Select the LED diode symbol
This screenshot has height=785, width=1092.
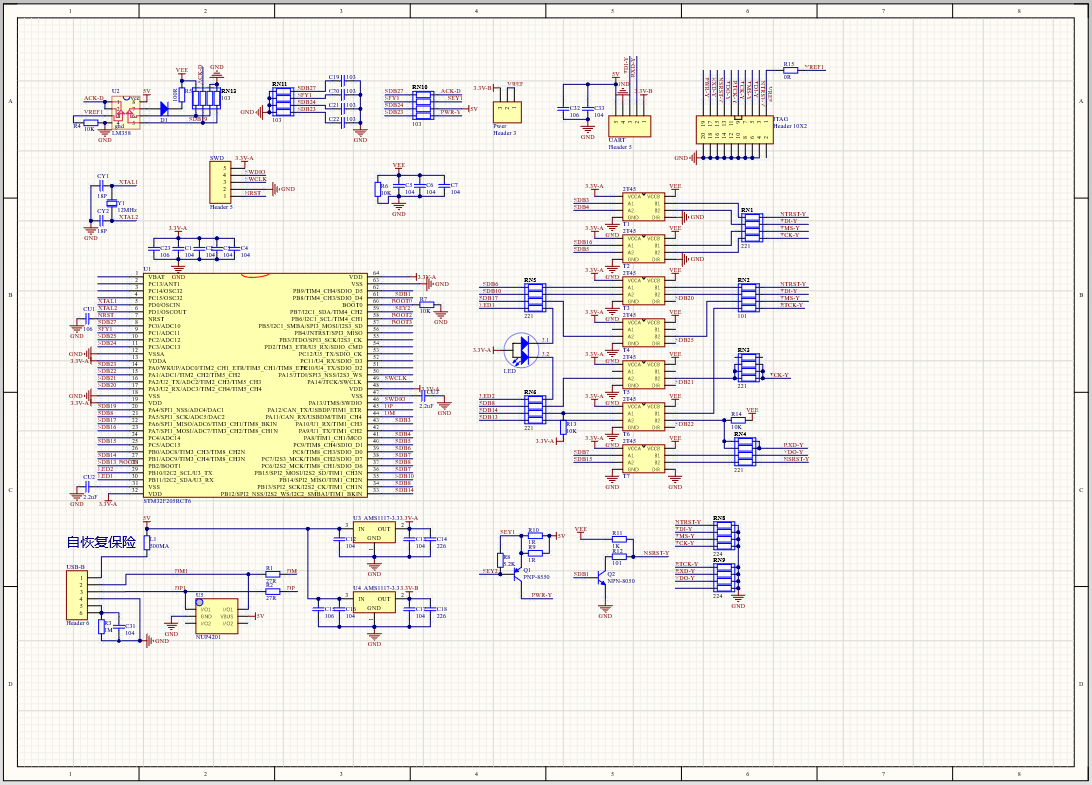(x=522, y=351)
